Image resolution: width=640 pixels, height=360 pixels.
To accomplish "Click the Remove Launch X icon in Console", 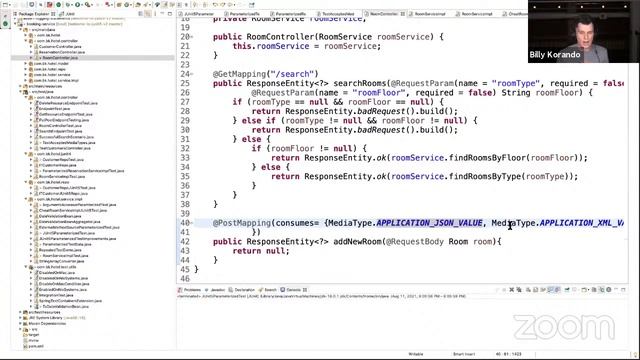I will 511,290.
